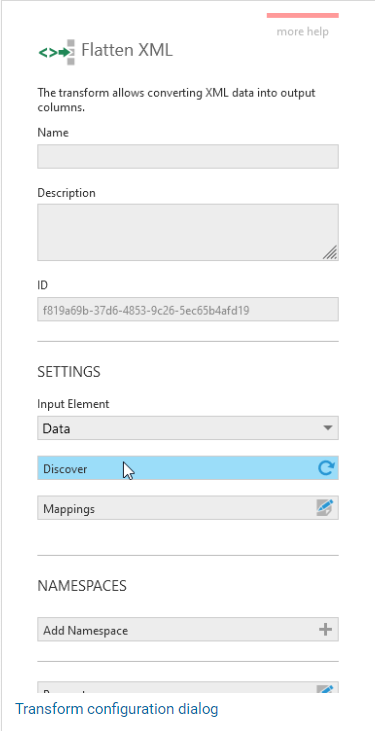Open the Input Element dropdown arrow
375x731 pixels.
pyautogui.click(x=328, y=428)
